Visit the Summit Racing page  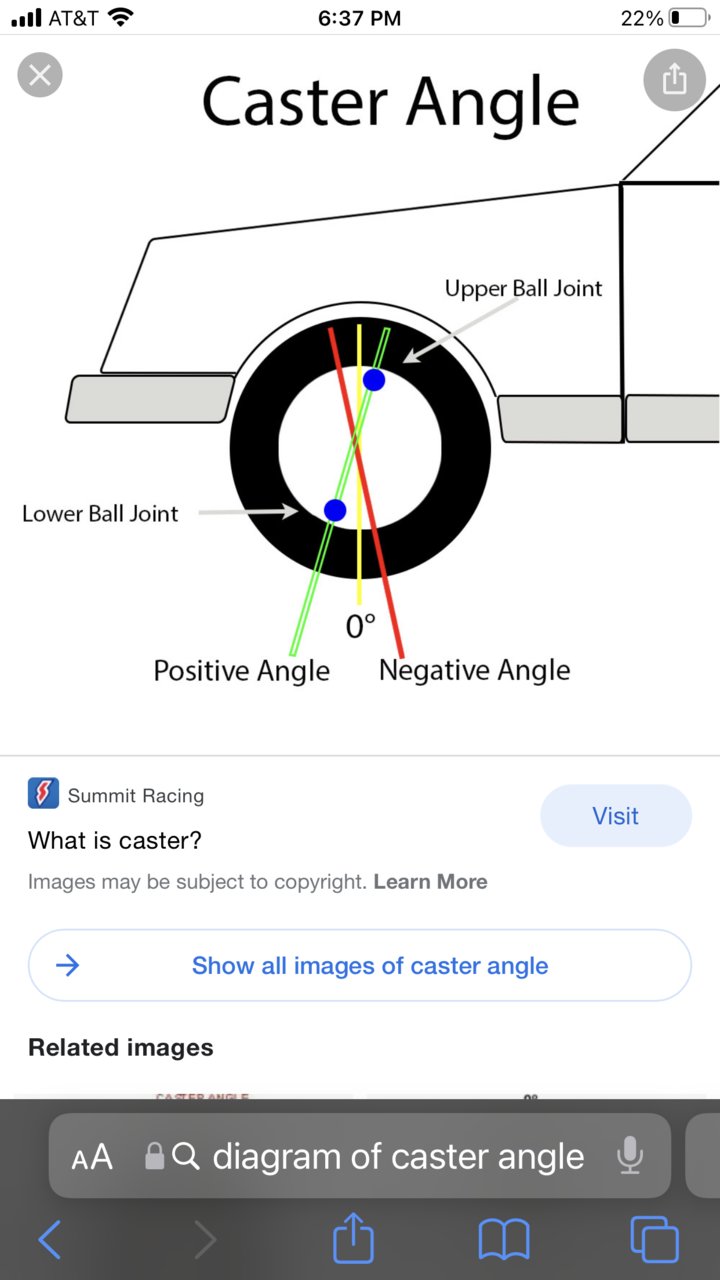click(616, 816)
